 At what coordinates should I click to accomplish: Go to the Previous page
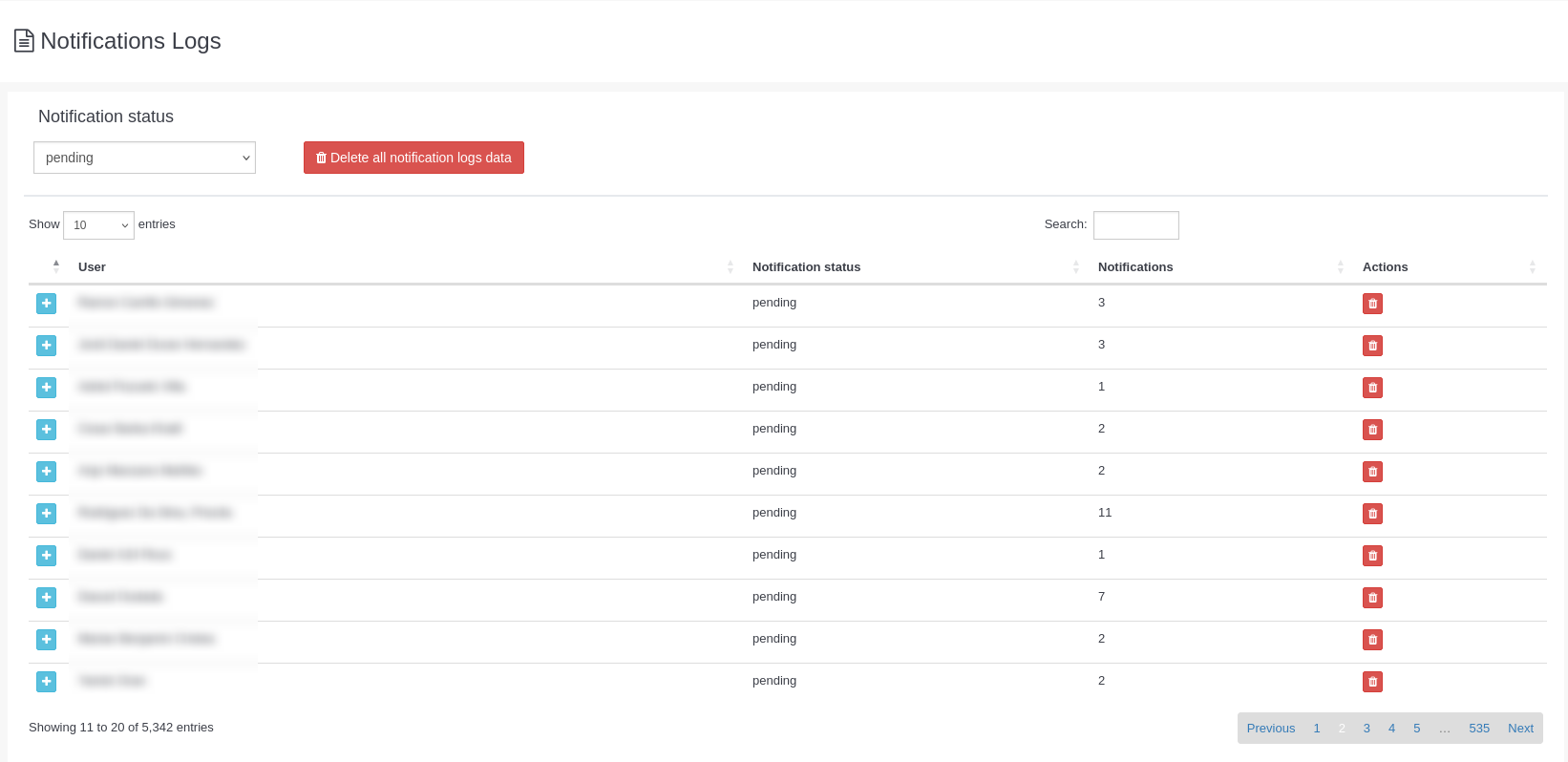[1270, 729]
